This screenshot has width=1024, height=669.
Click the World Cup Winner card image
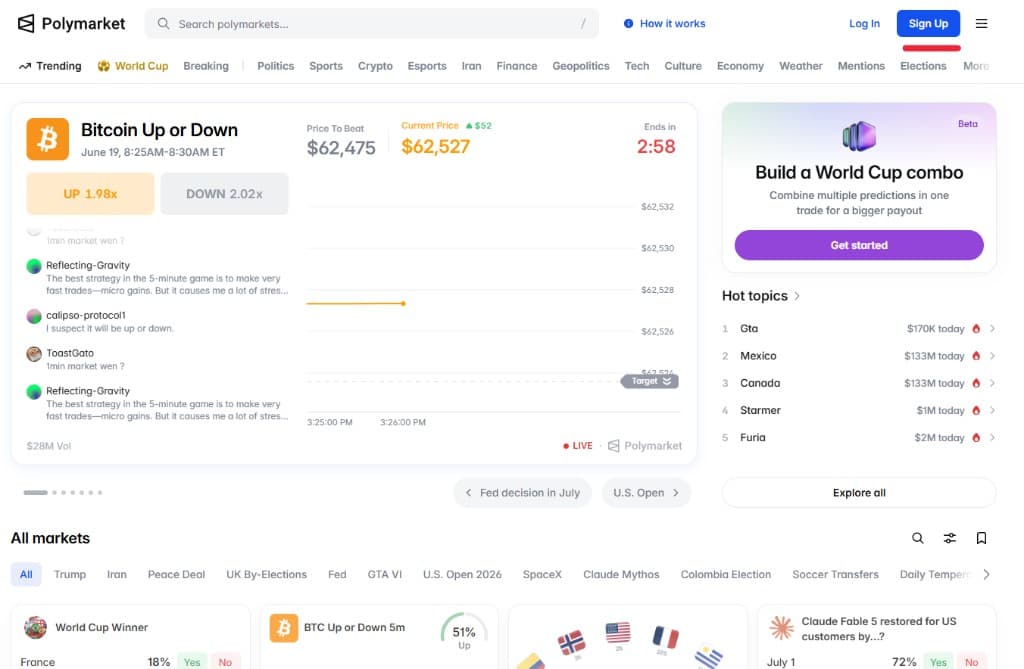pos(36,628)
